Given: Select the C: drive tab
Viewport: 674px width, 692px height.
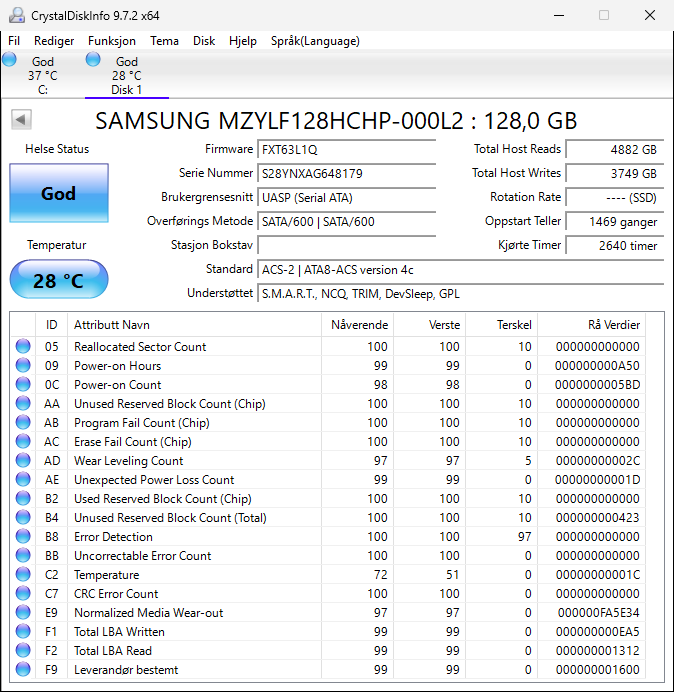Looking at the screenshot, I should pyautogui.click(x=42, y=75).
